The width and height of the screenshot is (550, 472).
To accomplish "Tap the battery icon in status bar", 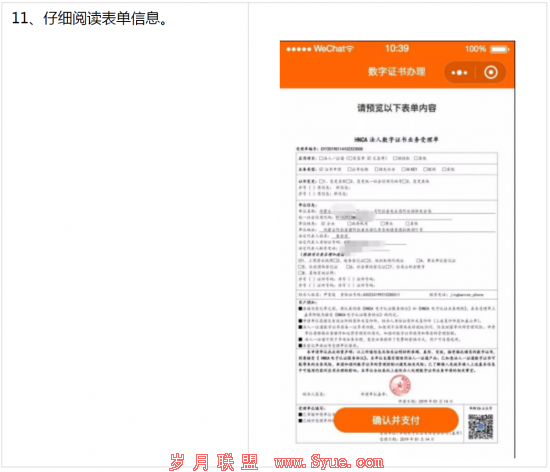I will tap(499, 49).
